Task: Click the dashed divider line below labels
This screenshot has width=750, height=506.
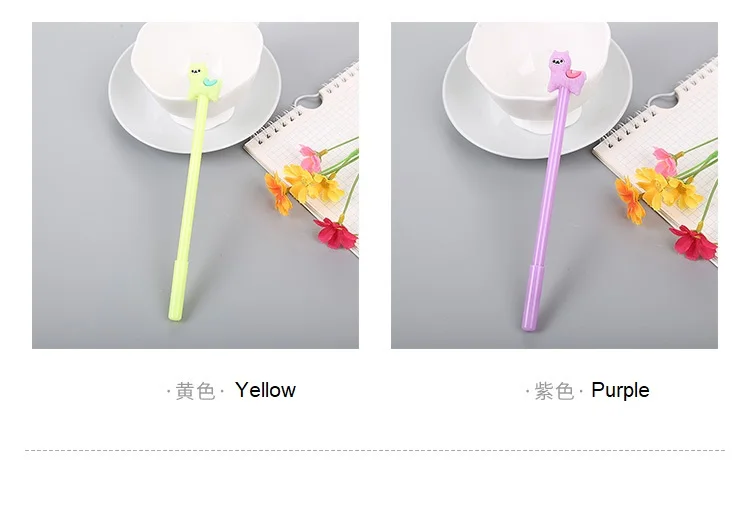Action: pos(375,450)
